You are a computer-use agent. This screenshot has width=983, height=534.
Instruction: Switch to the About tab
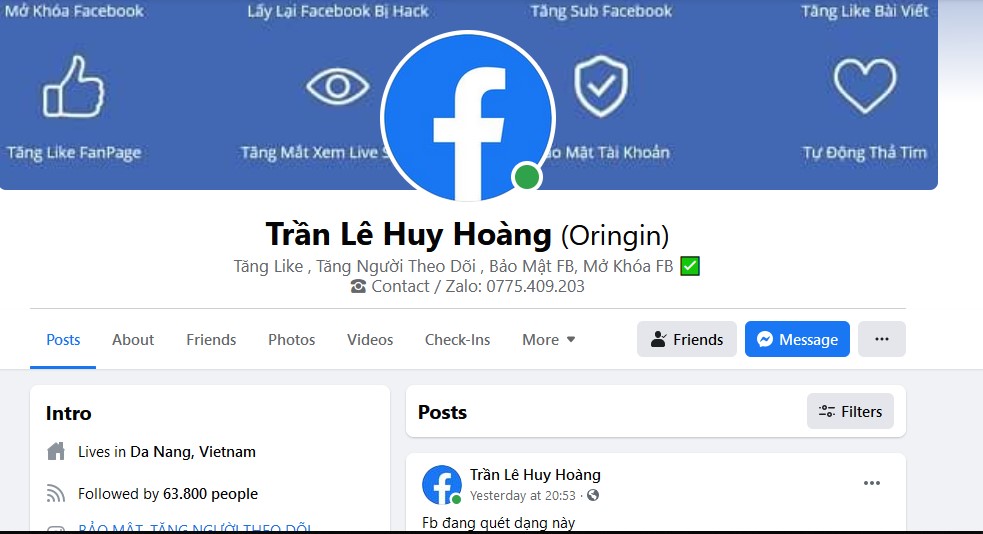pyautogui.click(x=133, y=340)
